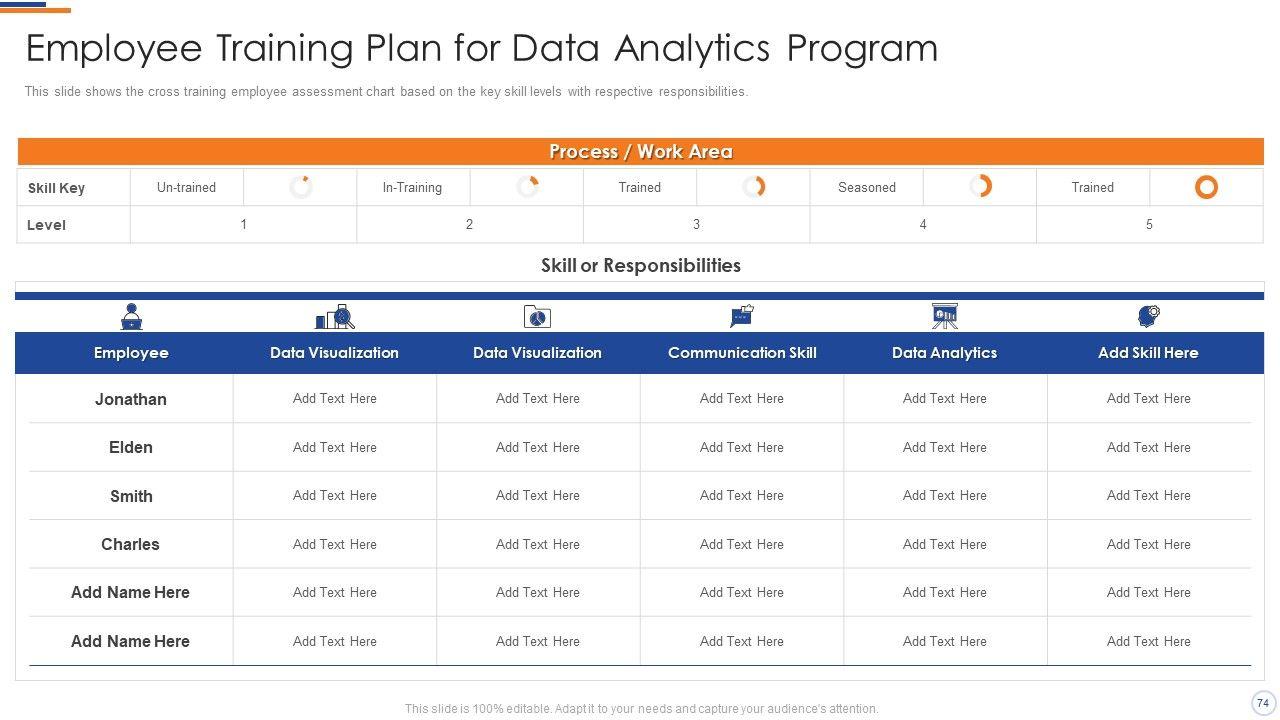This screenshot has width=1280, height=720.
Task: Click the progress ring beside In-Training
Action: coord(527,187)
